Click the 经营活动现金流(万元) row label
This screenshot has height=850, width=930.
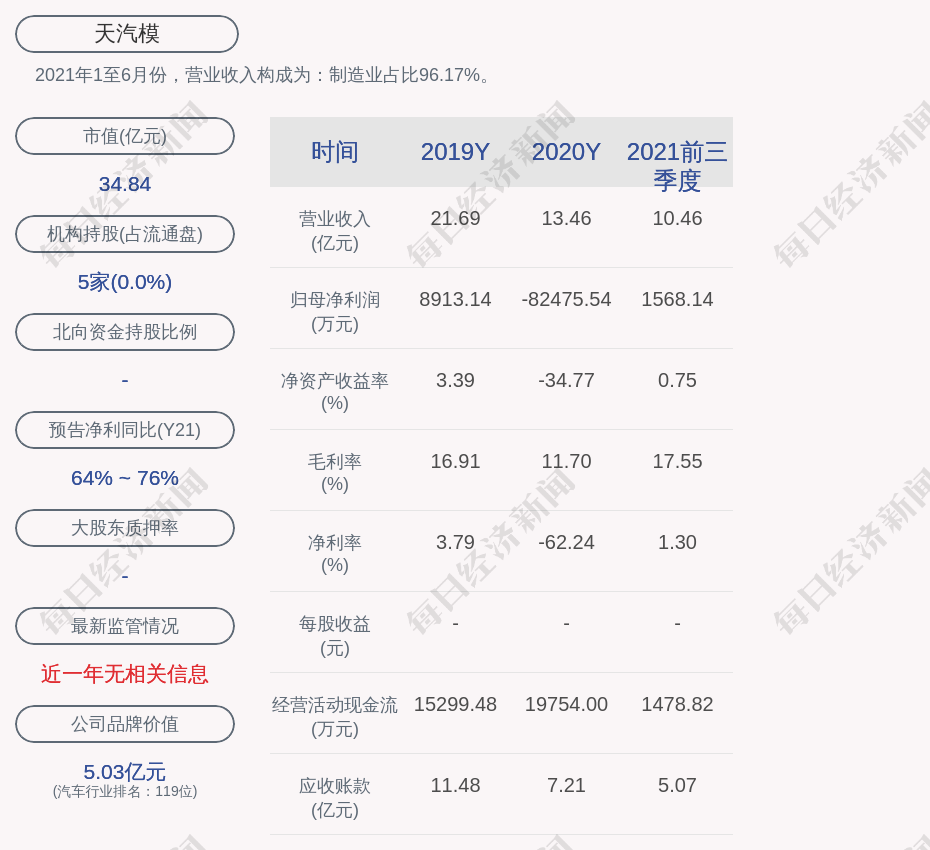pyautogui.click(x=335, y=717)
